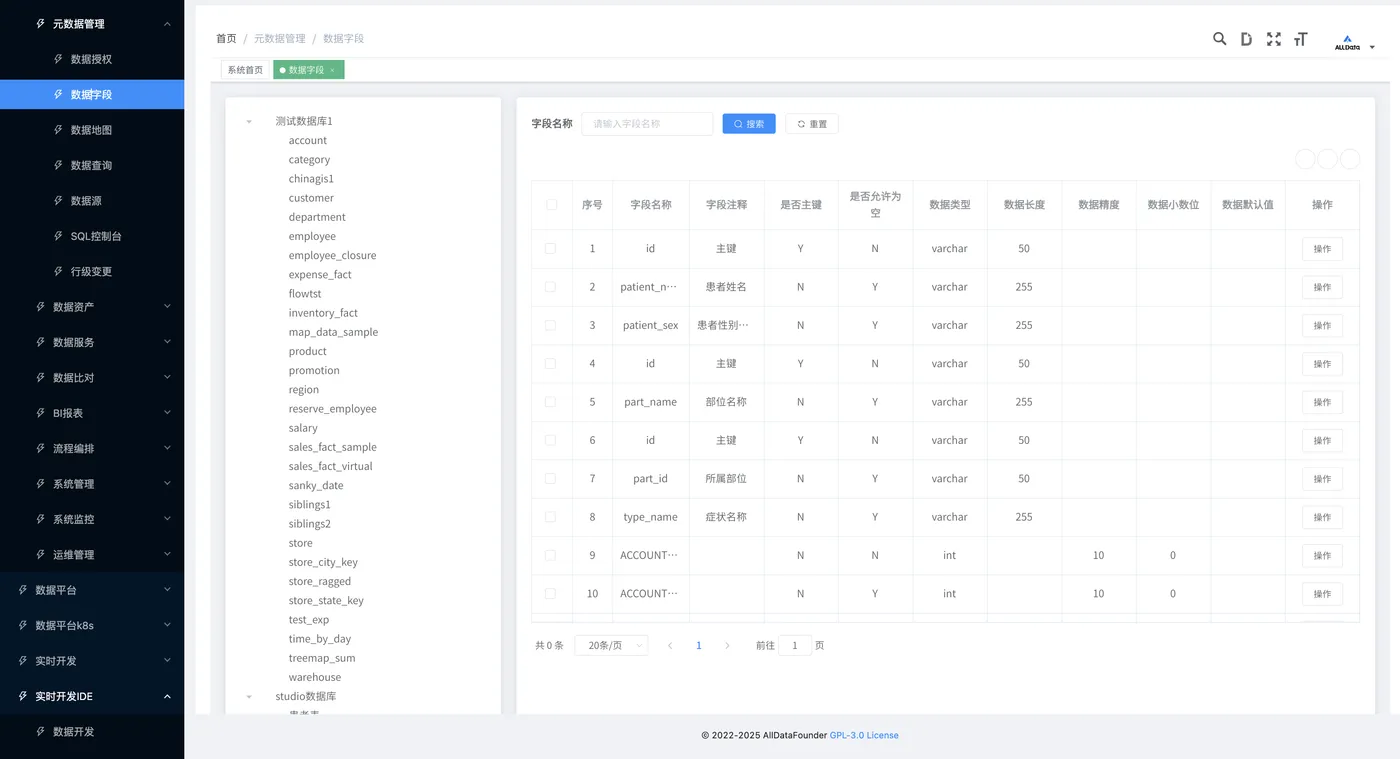Screen dimensions: 1400x759
Task: Expand the 流程编排 submenu chevron
Action: coord(167,448)
